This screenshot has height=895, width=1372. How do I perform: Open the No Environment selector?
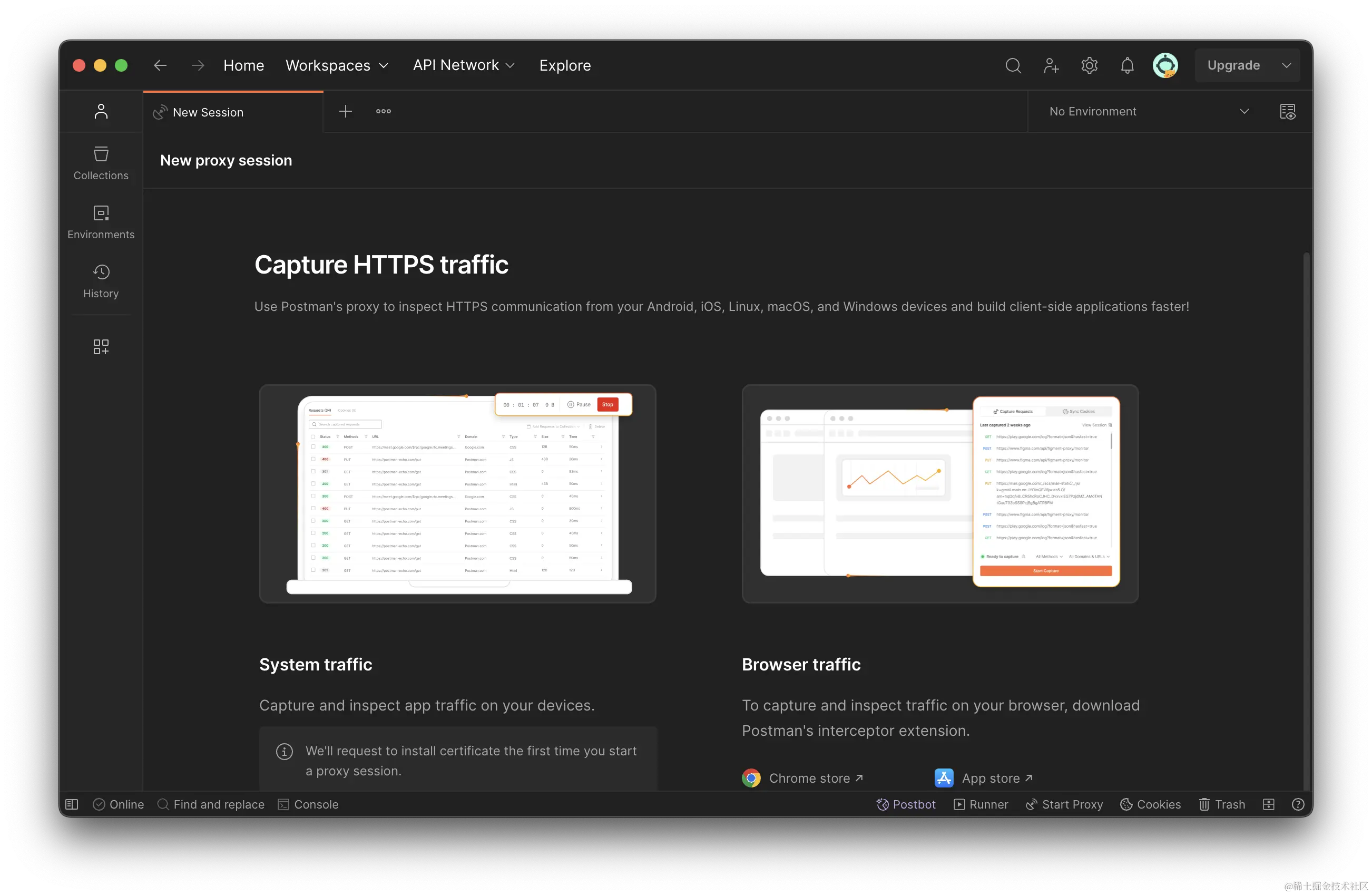click(x=1148, y=112)
